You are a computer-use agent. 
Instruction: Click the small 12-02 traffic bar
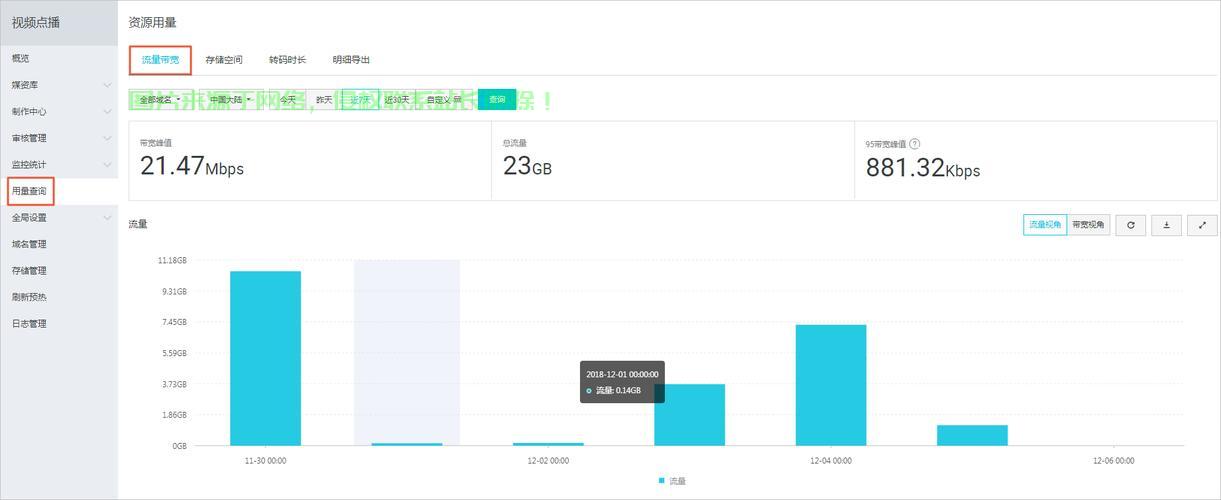point(548,444)
